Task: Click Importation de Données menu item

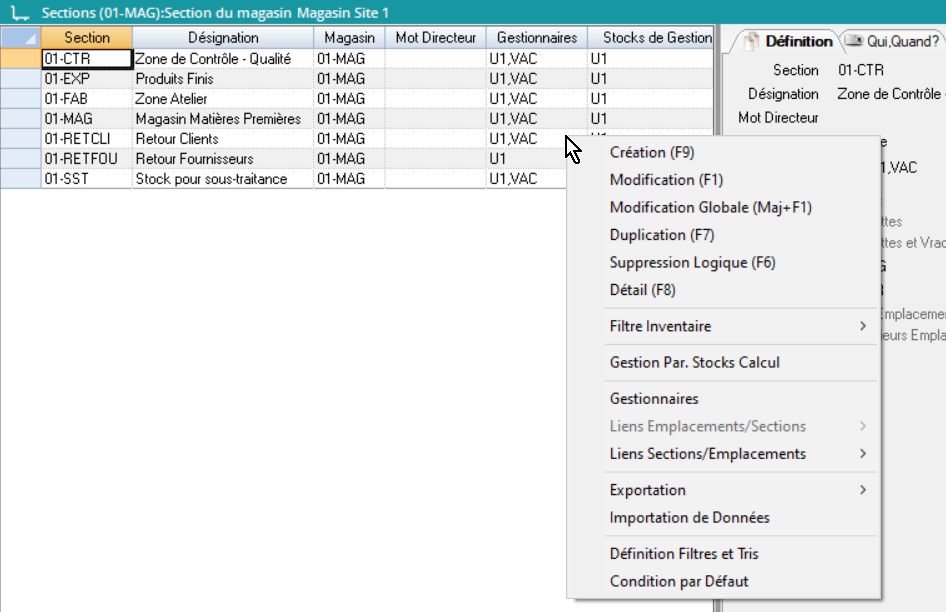Action: 689,518
